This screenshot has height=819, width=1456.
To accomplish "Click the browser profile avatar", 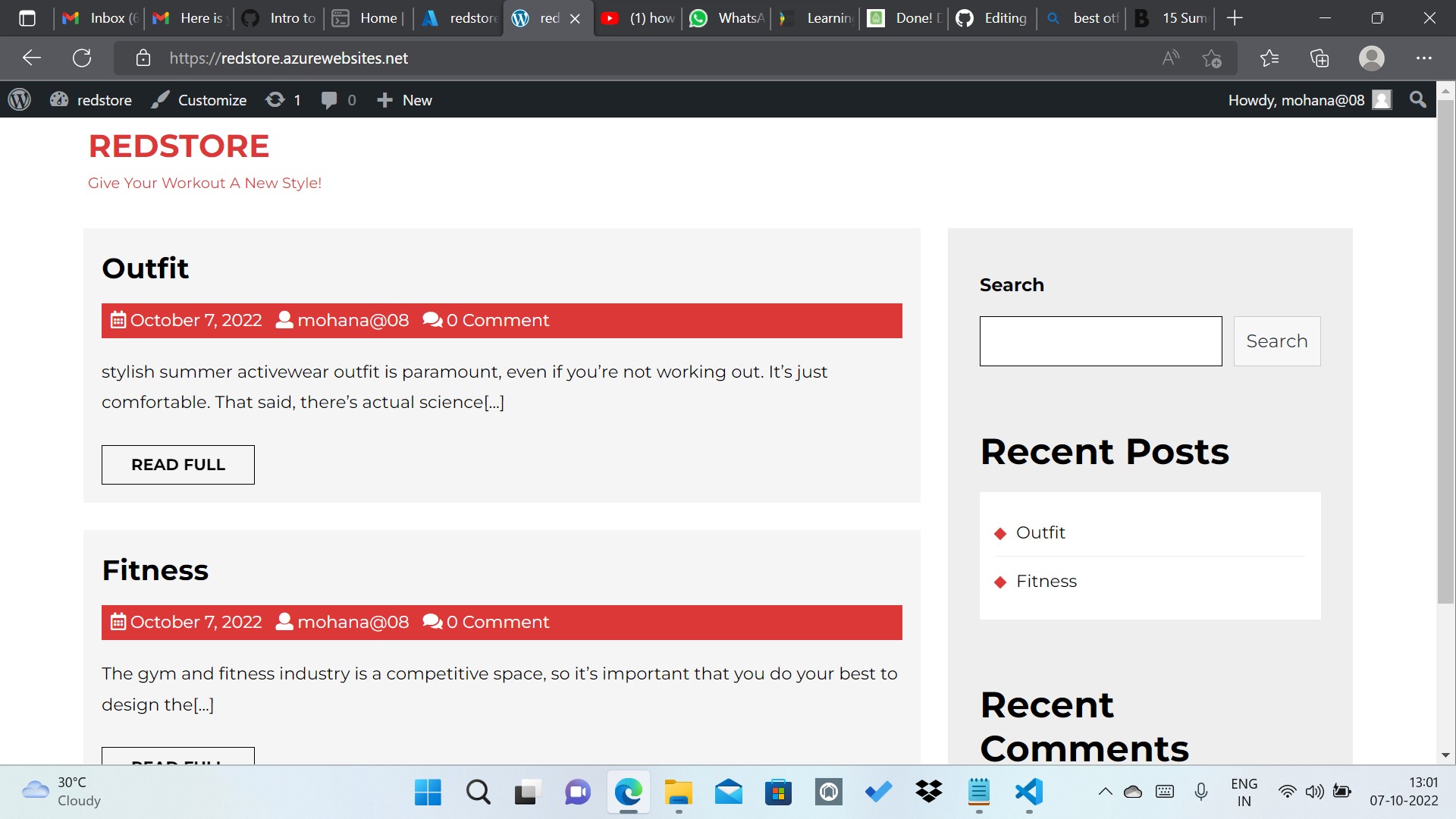I will pos(1372,58).
